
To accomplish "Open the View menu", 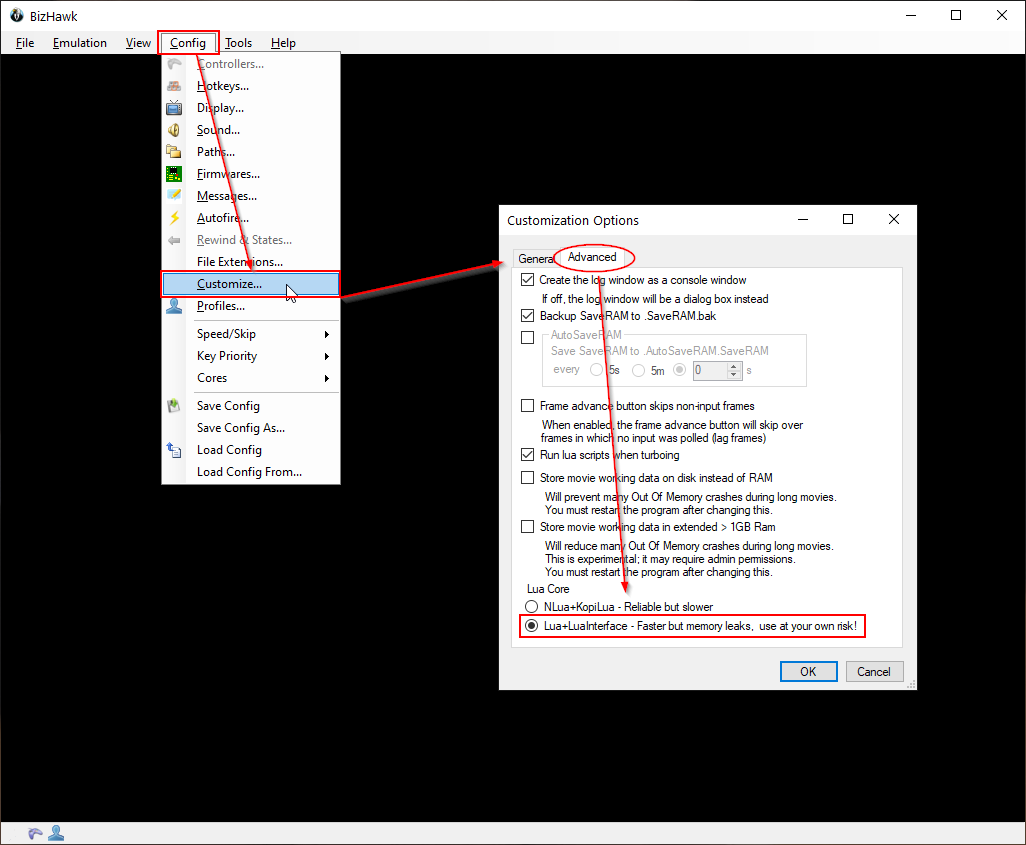I will coord(138,43).
